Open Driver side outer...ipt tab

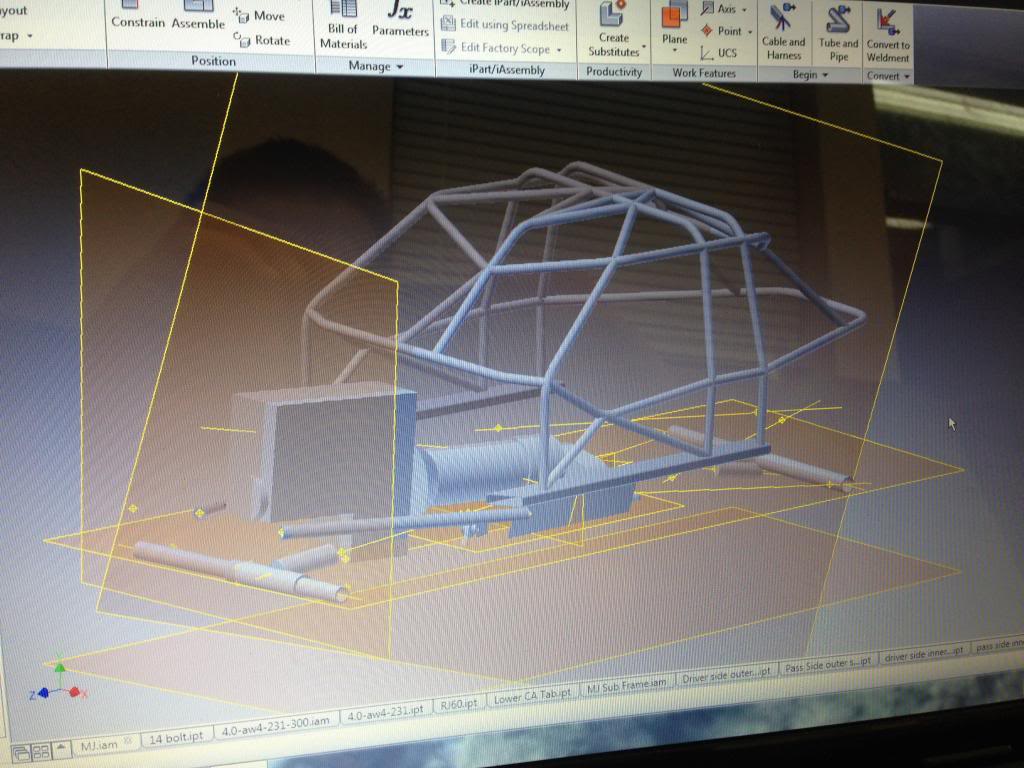(726, 675)
